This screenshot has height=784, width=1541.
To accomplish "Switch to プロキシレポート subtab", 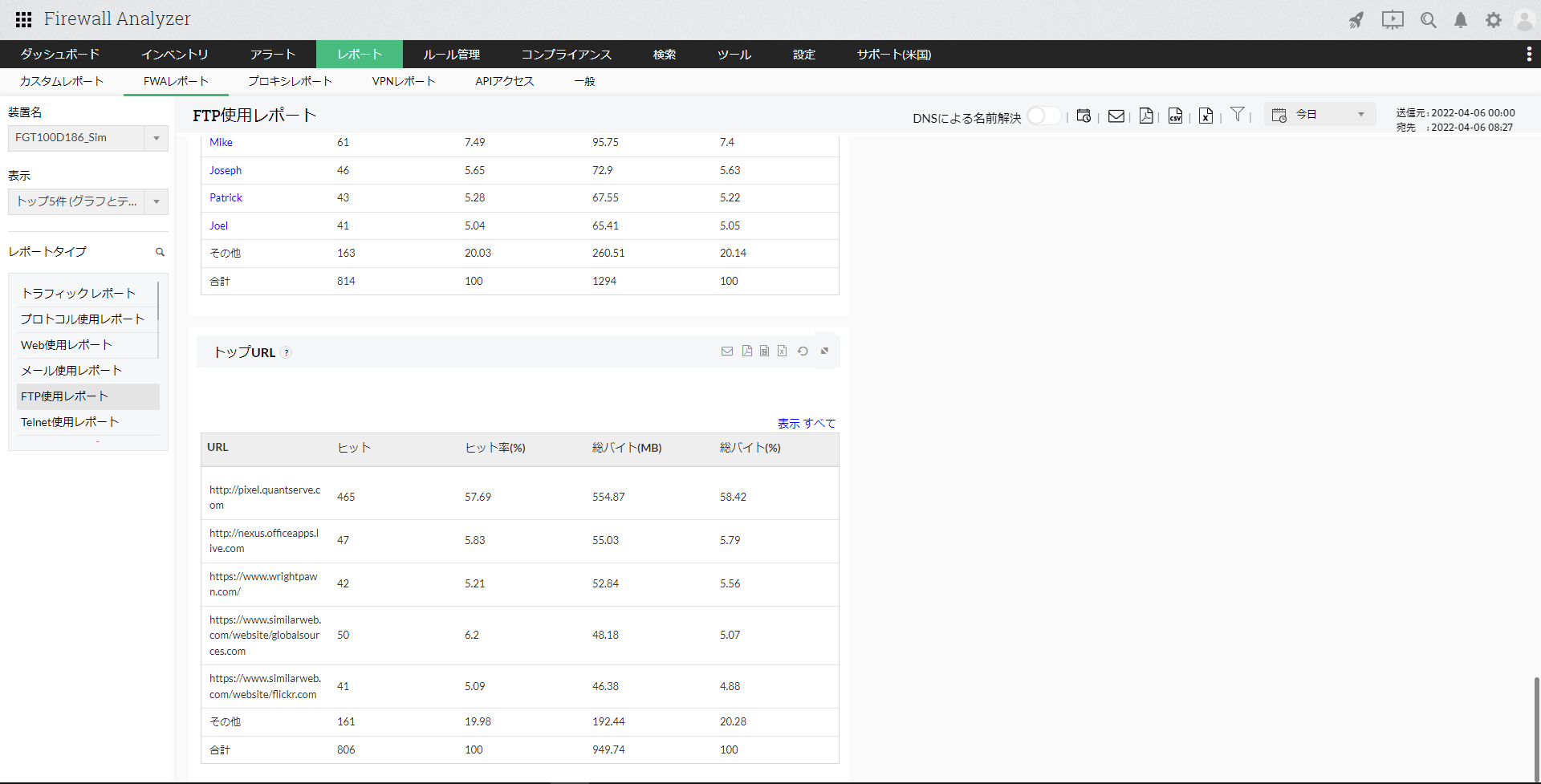I will pos(290,82).
